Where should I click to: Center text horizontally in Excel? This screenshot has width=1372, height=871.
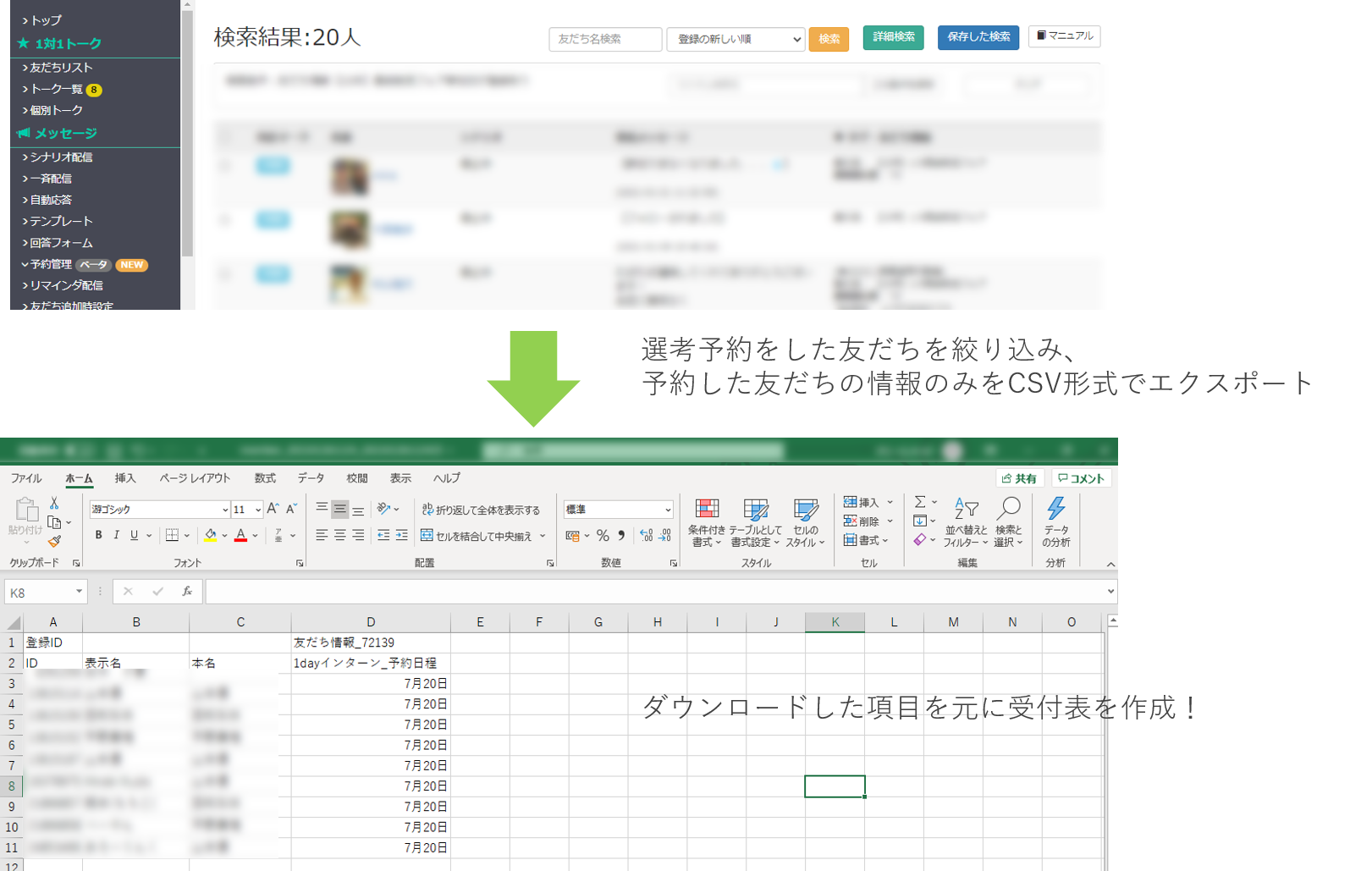pyautogui.click(x=339, y=535)
